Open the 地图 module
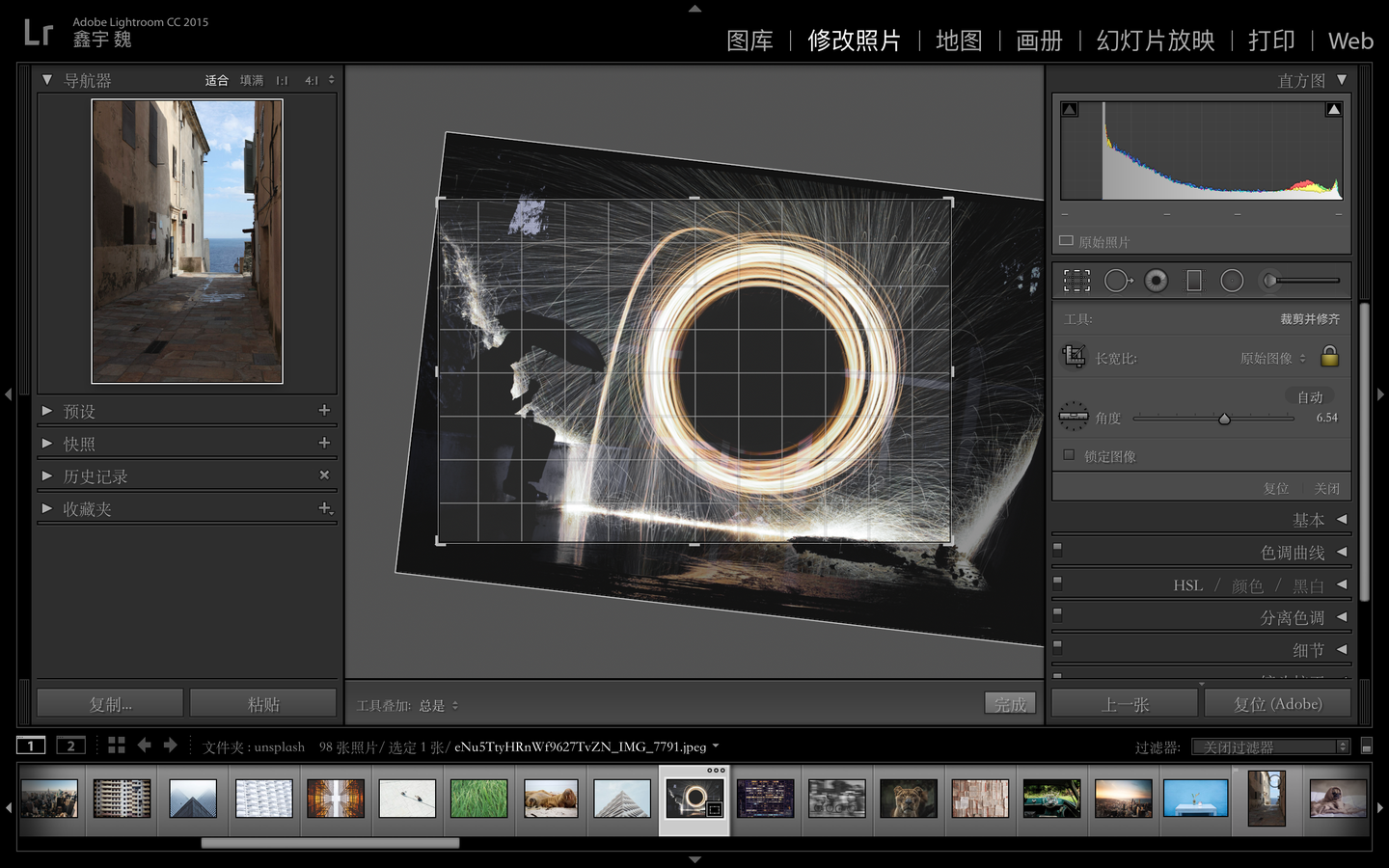The width and height of the screenshot is (1389, 868). (x=959, y=41)
